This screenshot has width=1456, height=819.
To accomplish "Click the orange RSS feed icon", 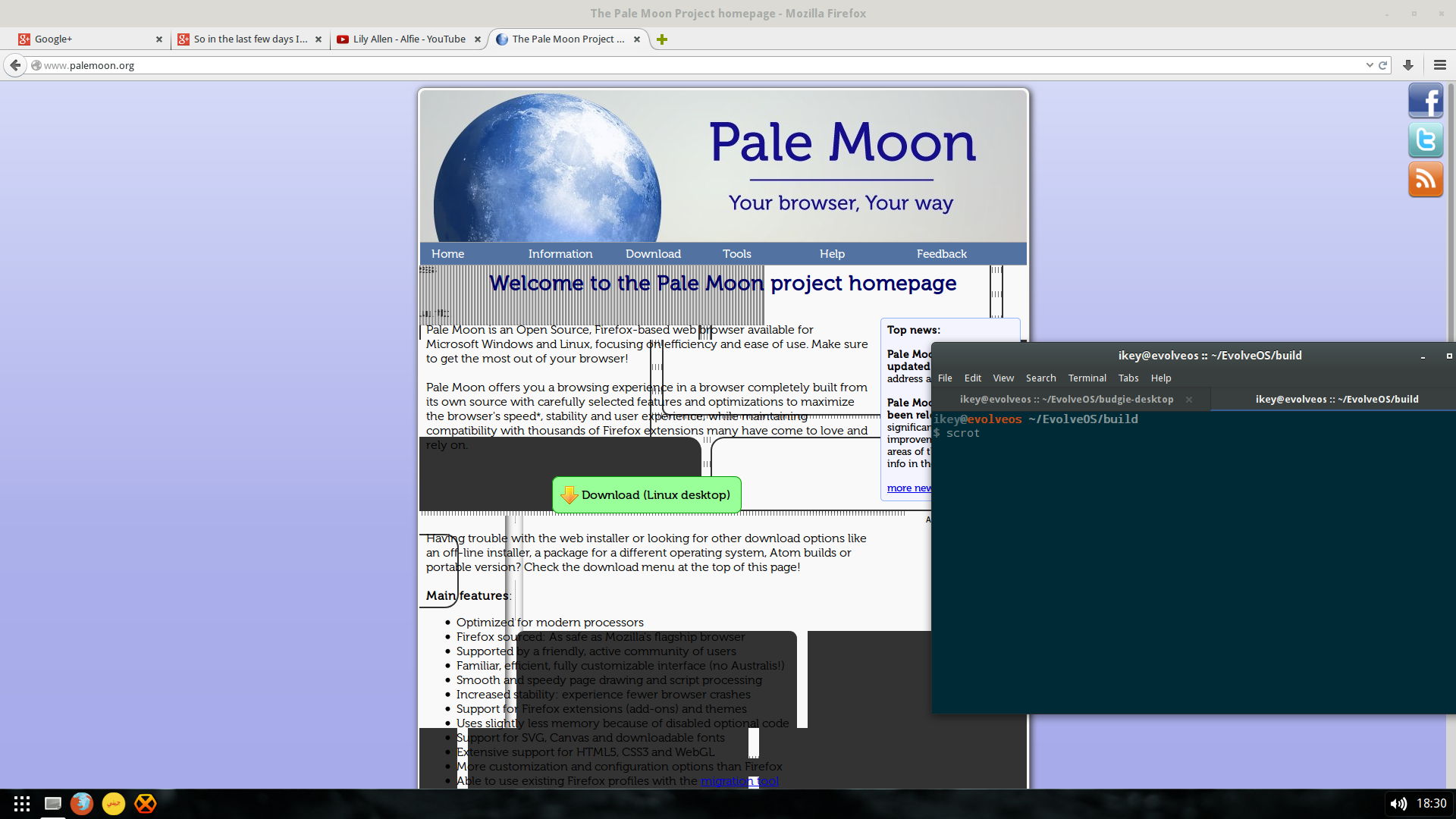I will [1426, 180].
